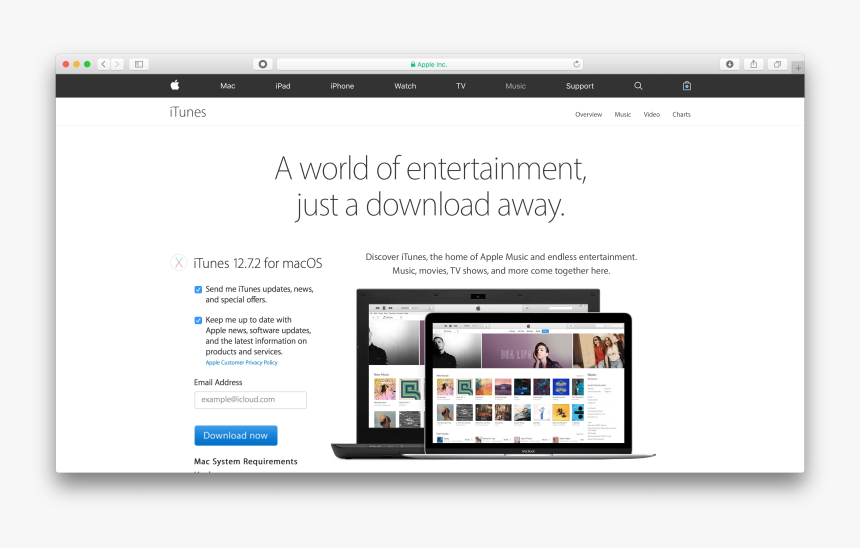Viewport: 860px width, 548px height.
Task: Reload the page using the refresh icon
Action: [576, 64]
